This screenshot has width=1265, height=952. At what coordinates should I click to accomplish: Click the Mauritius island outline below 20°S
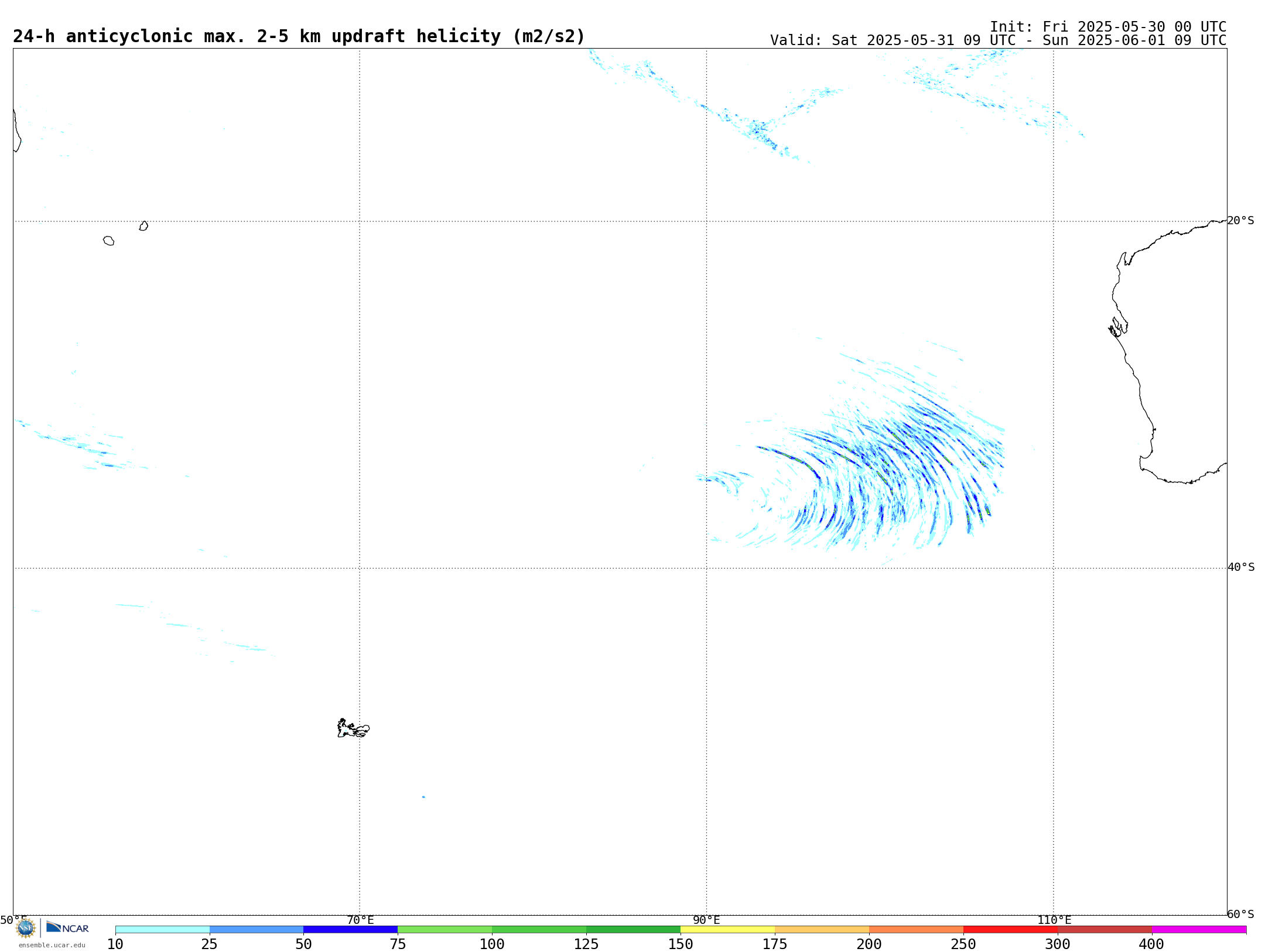[143, 226]
